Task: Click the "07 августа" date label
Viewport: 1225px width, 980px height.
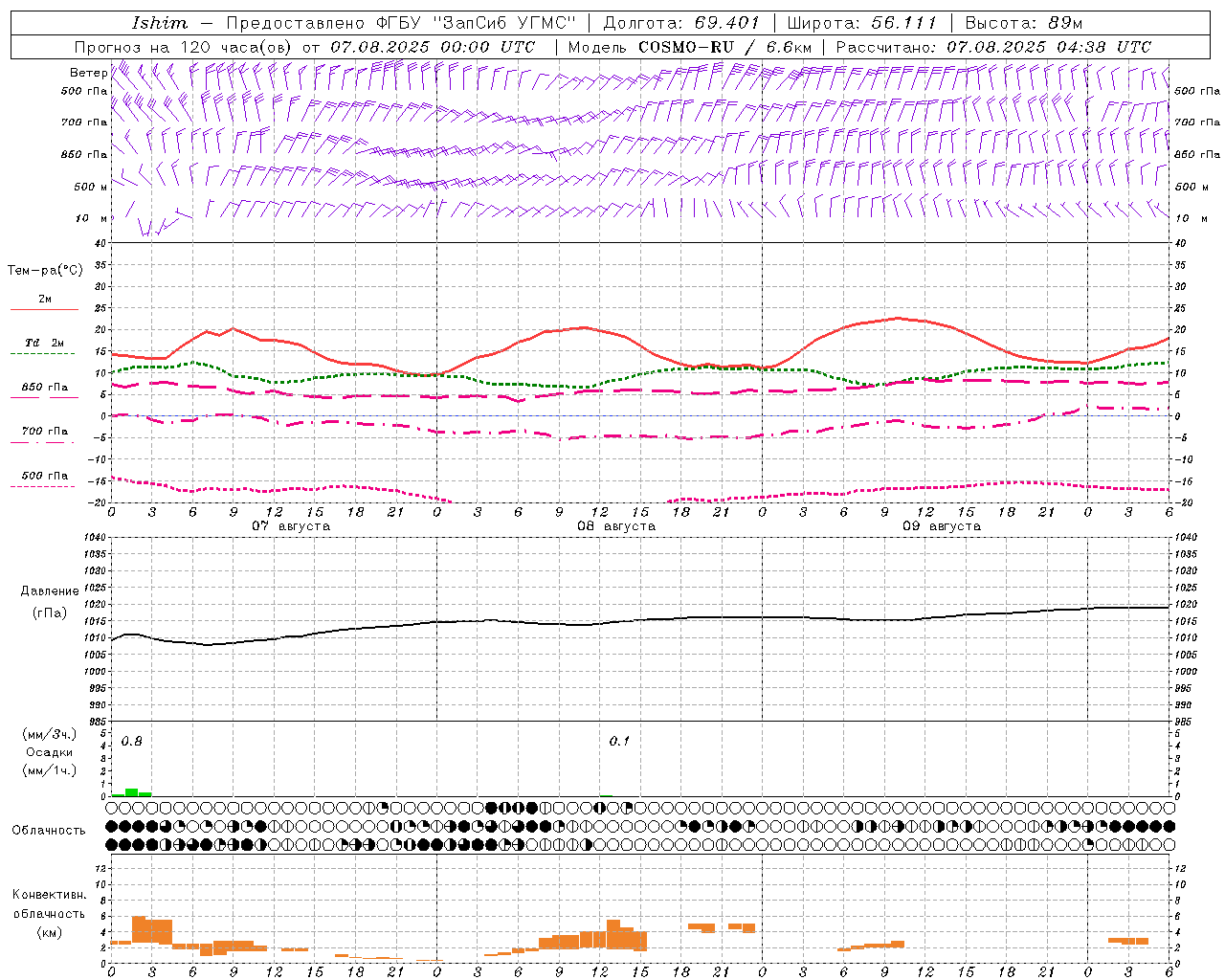Action: coord(291,526)
